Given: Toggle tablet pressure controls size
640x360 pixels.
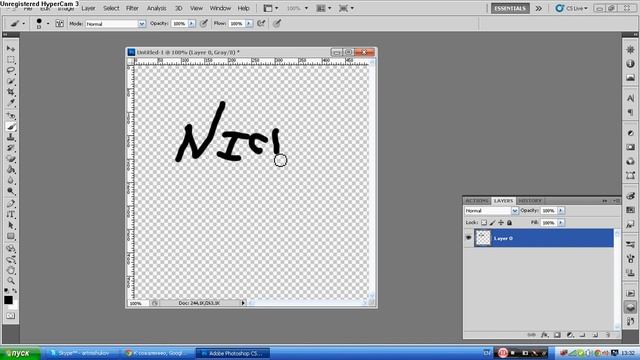Looking at the screenshot, I should 277,24.
